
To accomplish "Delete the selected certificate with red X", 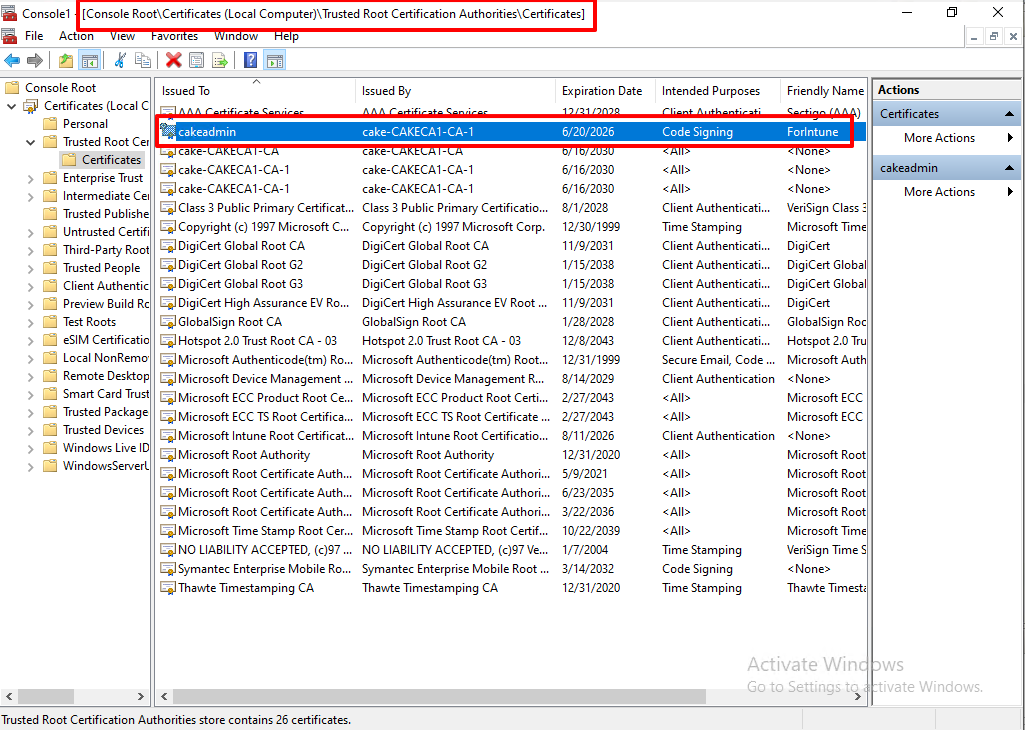I will 173,61.
